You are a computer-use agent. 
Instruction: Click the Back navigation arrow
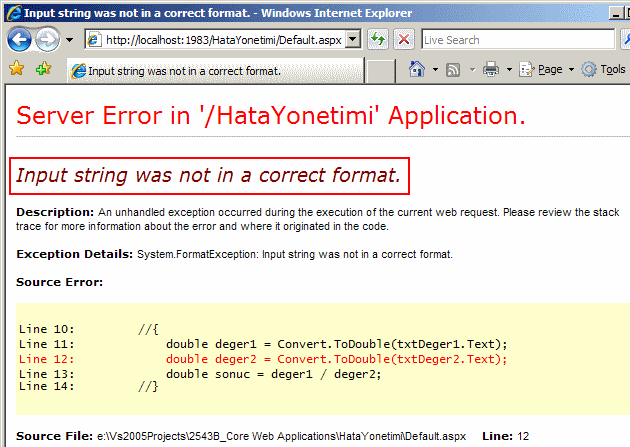point(20,39)
